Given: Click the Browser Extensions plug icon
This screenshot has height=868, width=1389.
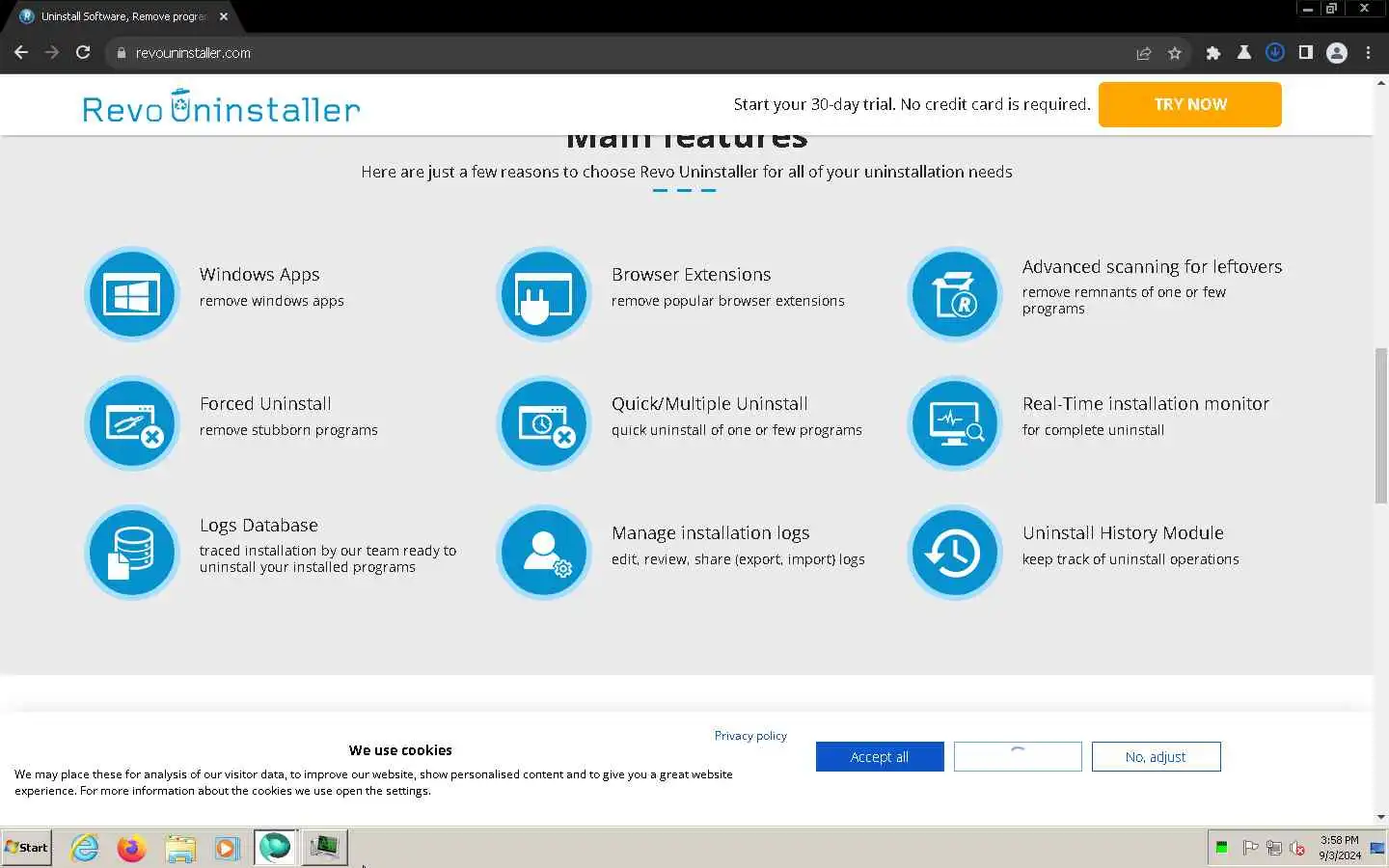Looking at the screenshot, I should pyautogui.click(x=544, y=294).
